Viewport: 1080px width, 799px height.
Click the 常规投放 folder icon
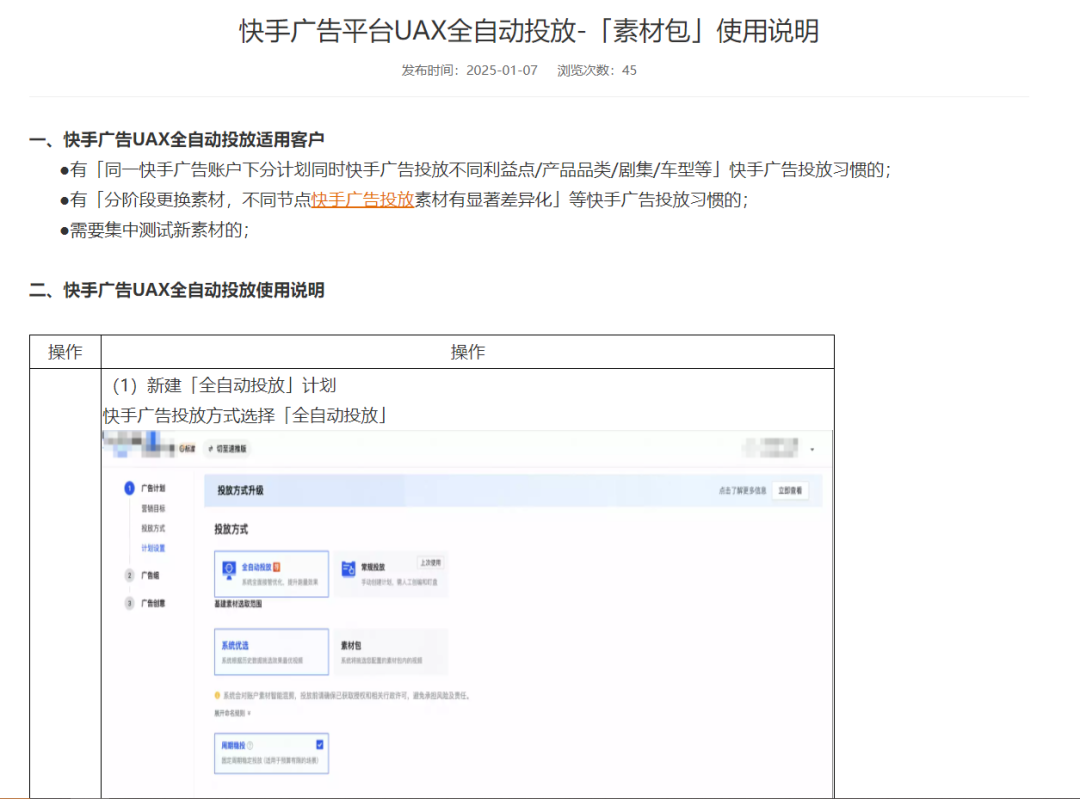click(349, 568)
